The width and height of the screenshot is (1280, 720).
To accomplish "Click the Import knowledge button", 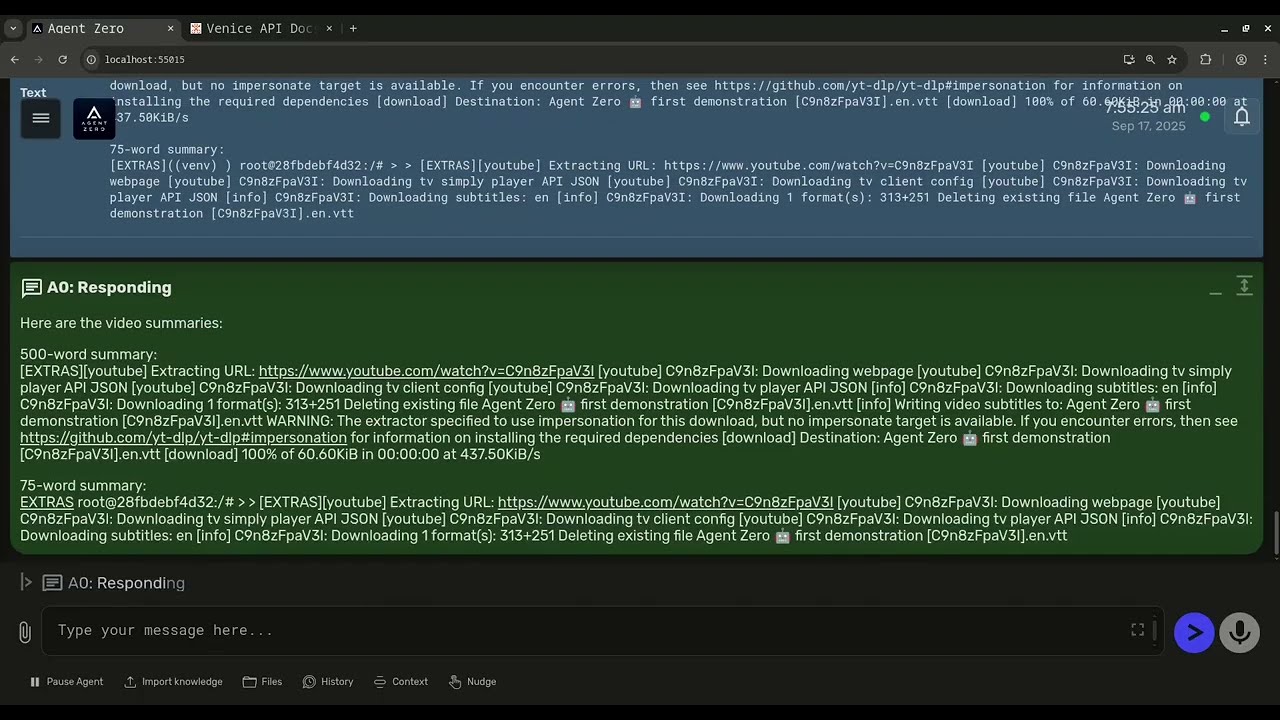I will tap(173, 682).
